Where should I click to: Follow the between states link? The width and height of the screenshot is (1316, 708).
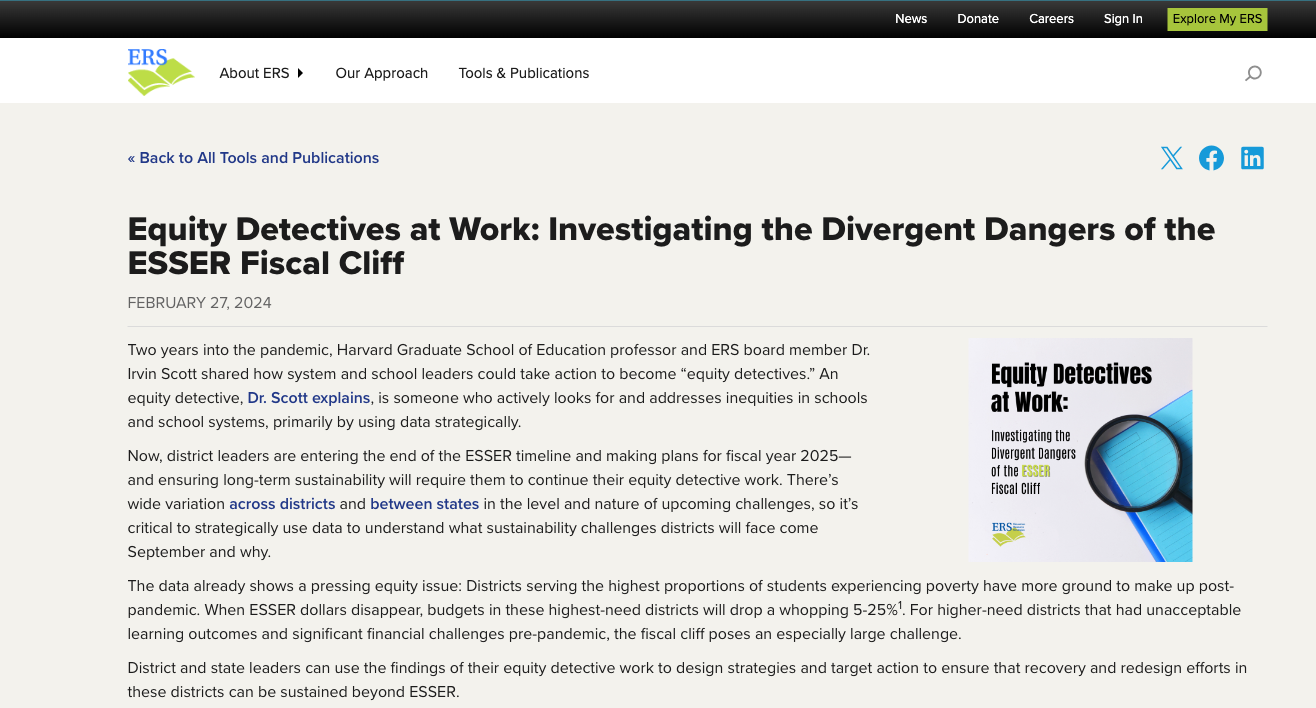[x=424, y=503]
